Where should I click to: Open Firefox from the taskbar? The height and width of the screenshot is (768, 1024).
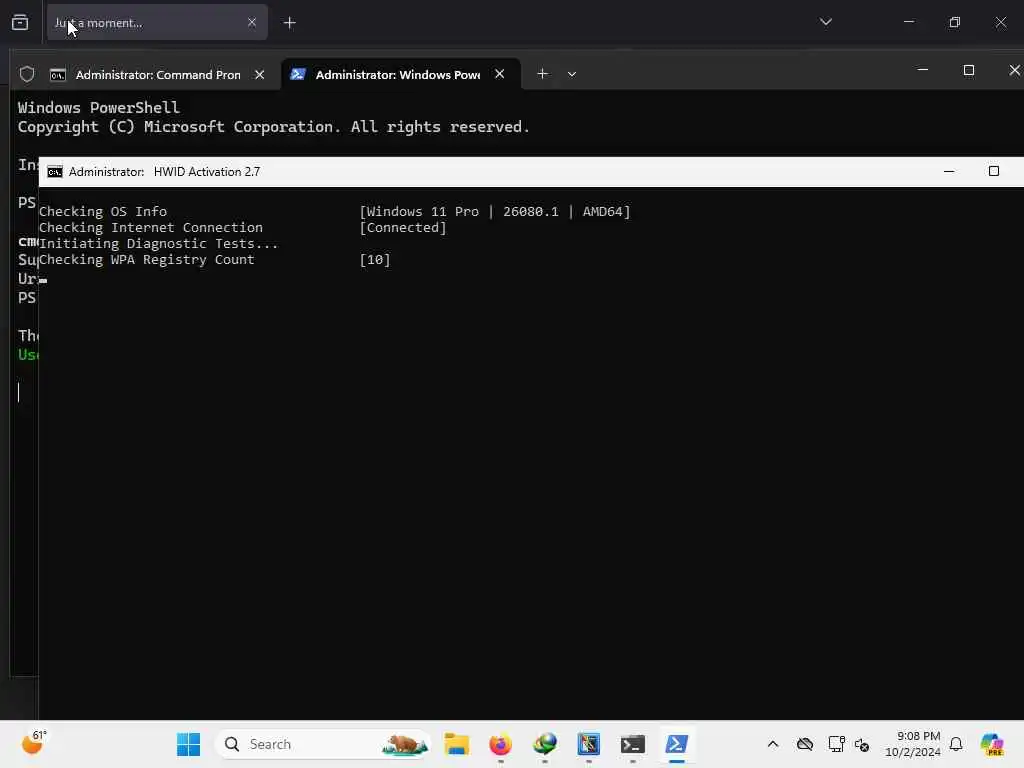(x=500, y=744)
